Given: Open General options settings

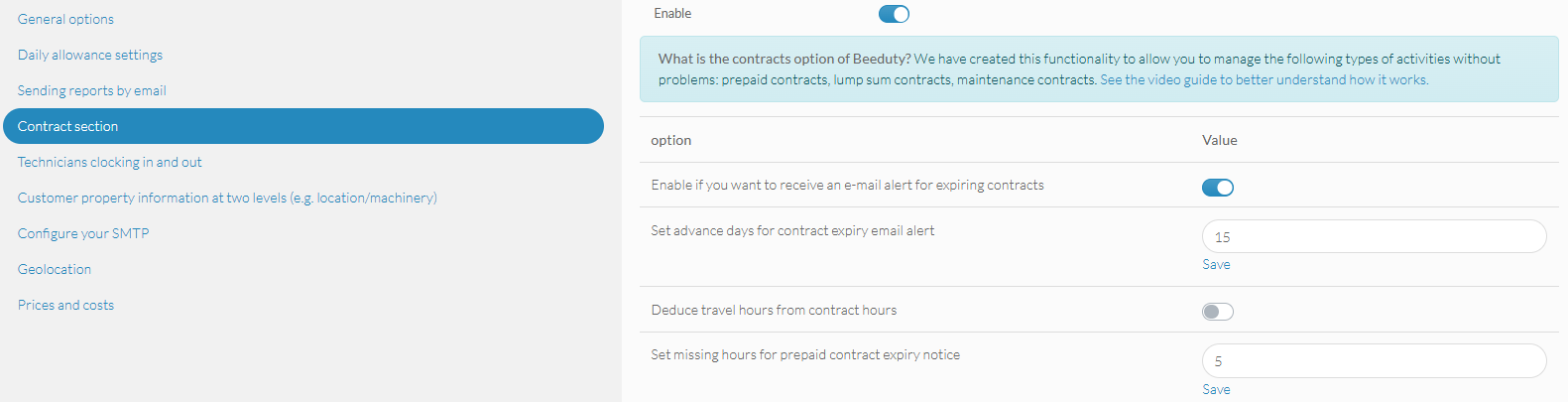Looking at the screenshot, I should click(x=65, y=19).
